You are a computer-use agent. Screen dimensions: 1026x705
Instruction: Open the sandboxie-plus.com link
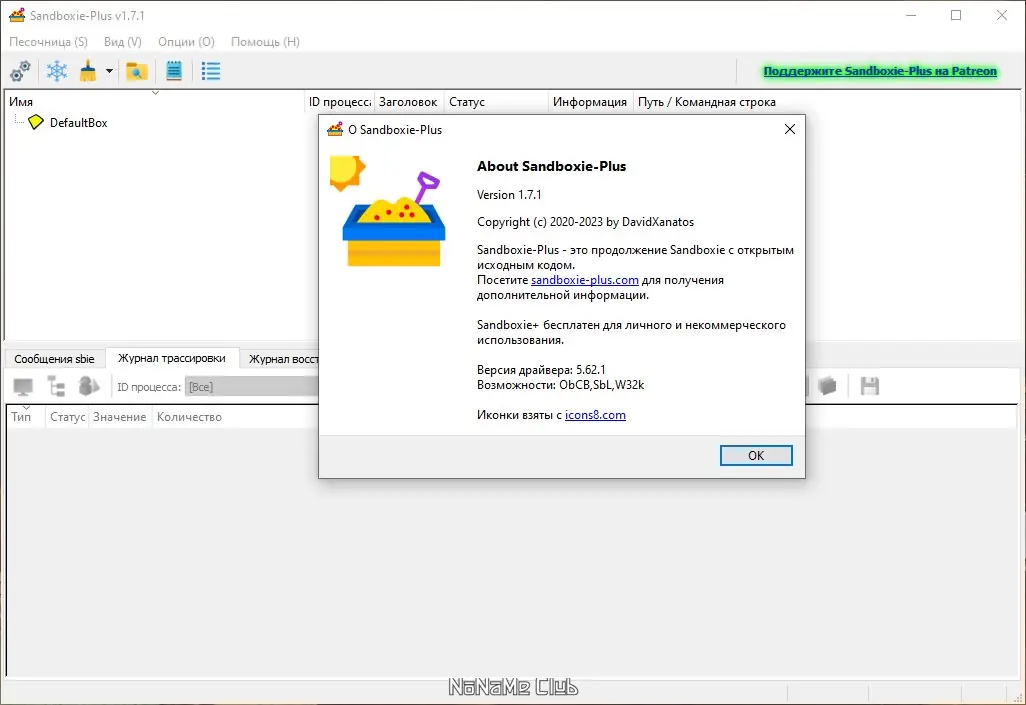[584, 280]
